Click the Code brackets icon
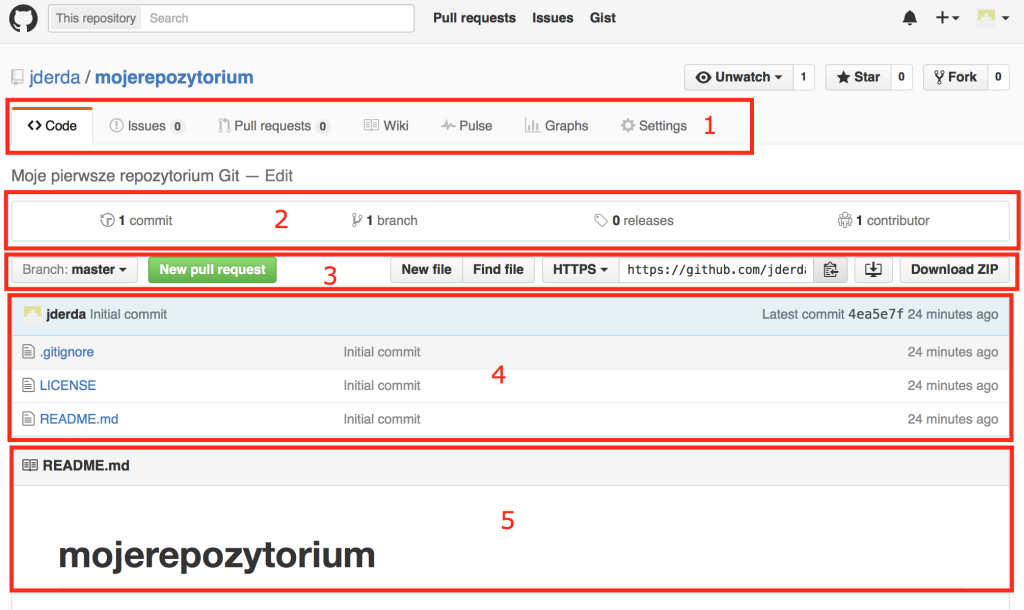 (35, 125)
